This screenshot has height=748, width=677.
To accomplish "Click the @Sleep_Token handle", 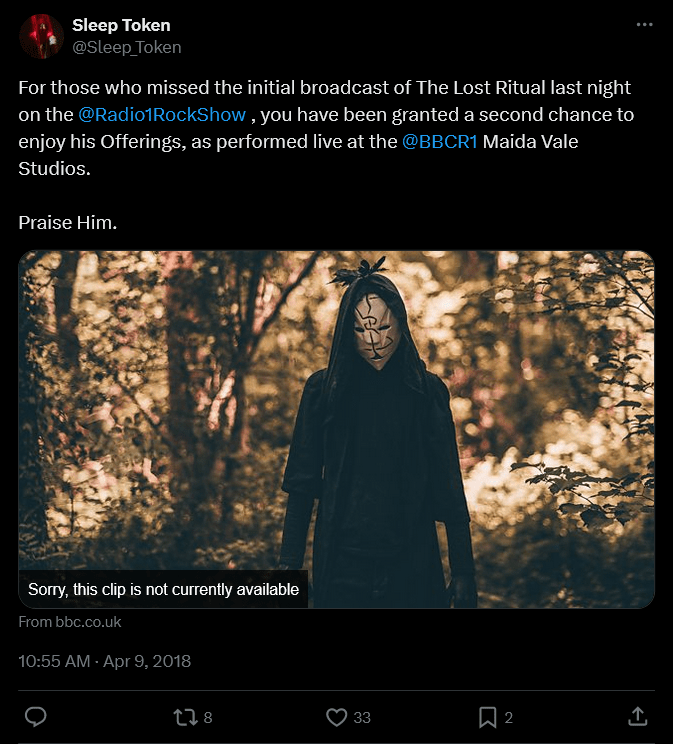I will [x=126, y=47].
